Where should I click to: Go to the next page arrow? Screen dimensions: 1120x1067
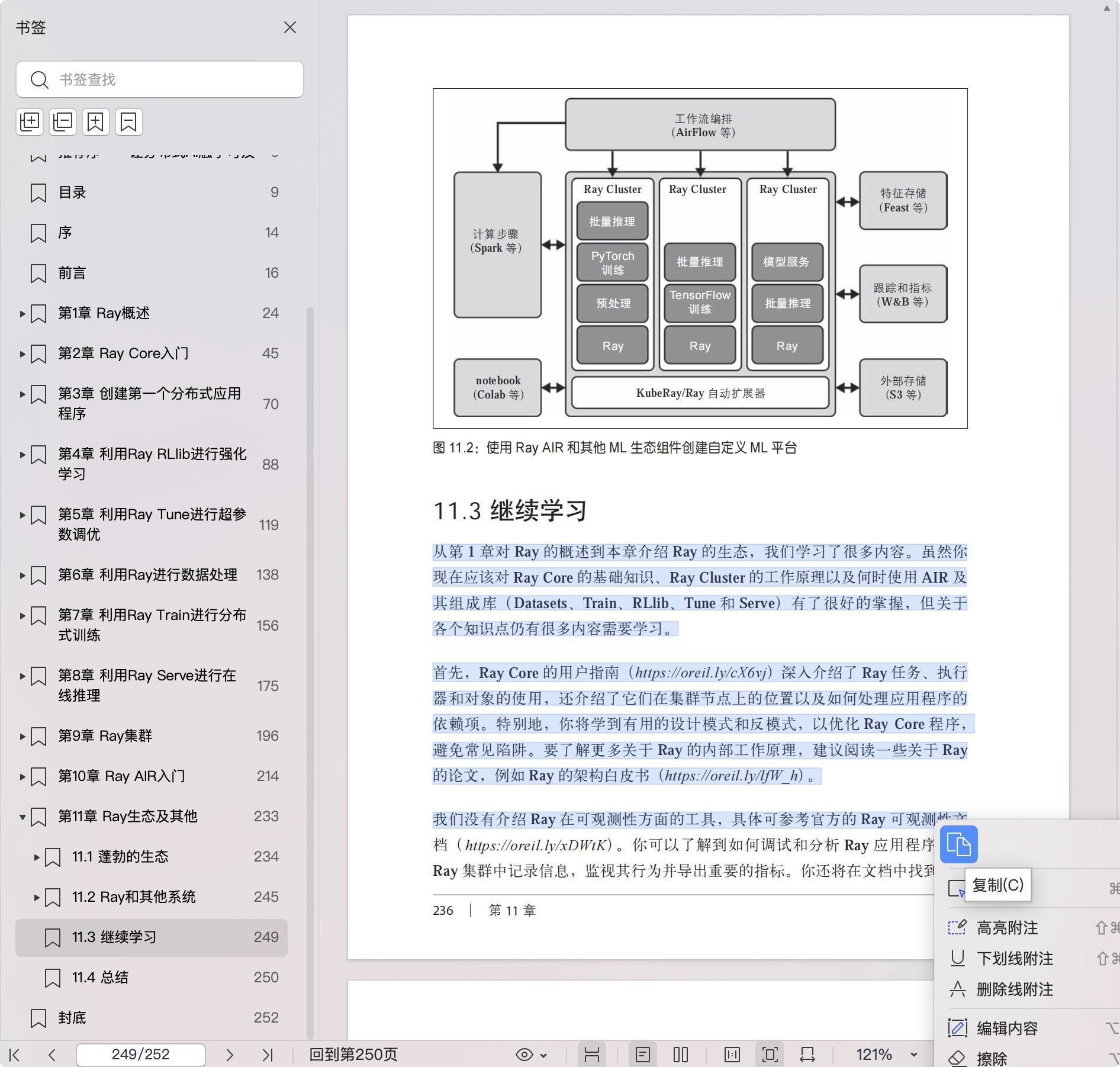(230, 1055)
